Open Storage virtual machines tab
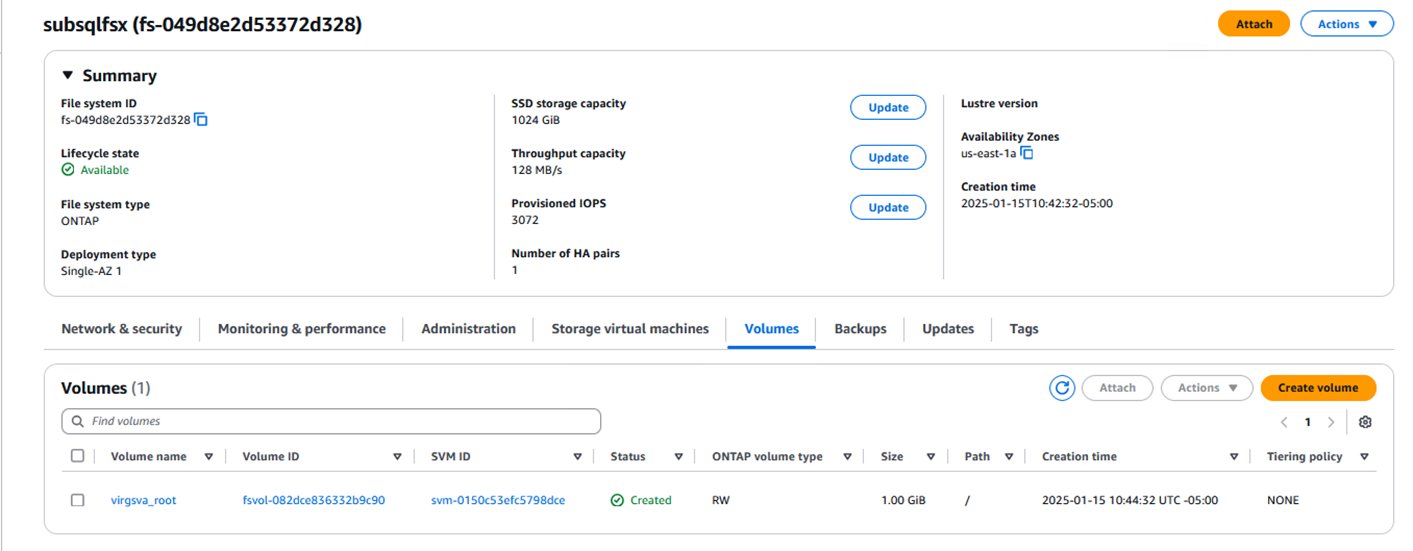The image size is (1413, 551). (630, 329)
